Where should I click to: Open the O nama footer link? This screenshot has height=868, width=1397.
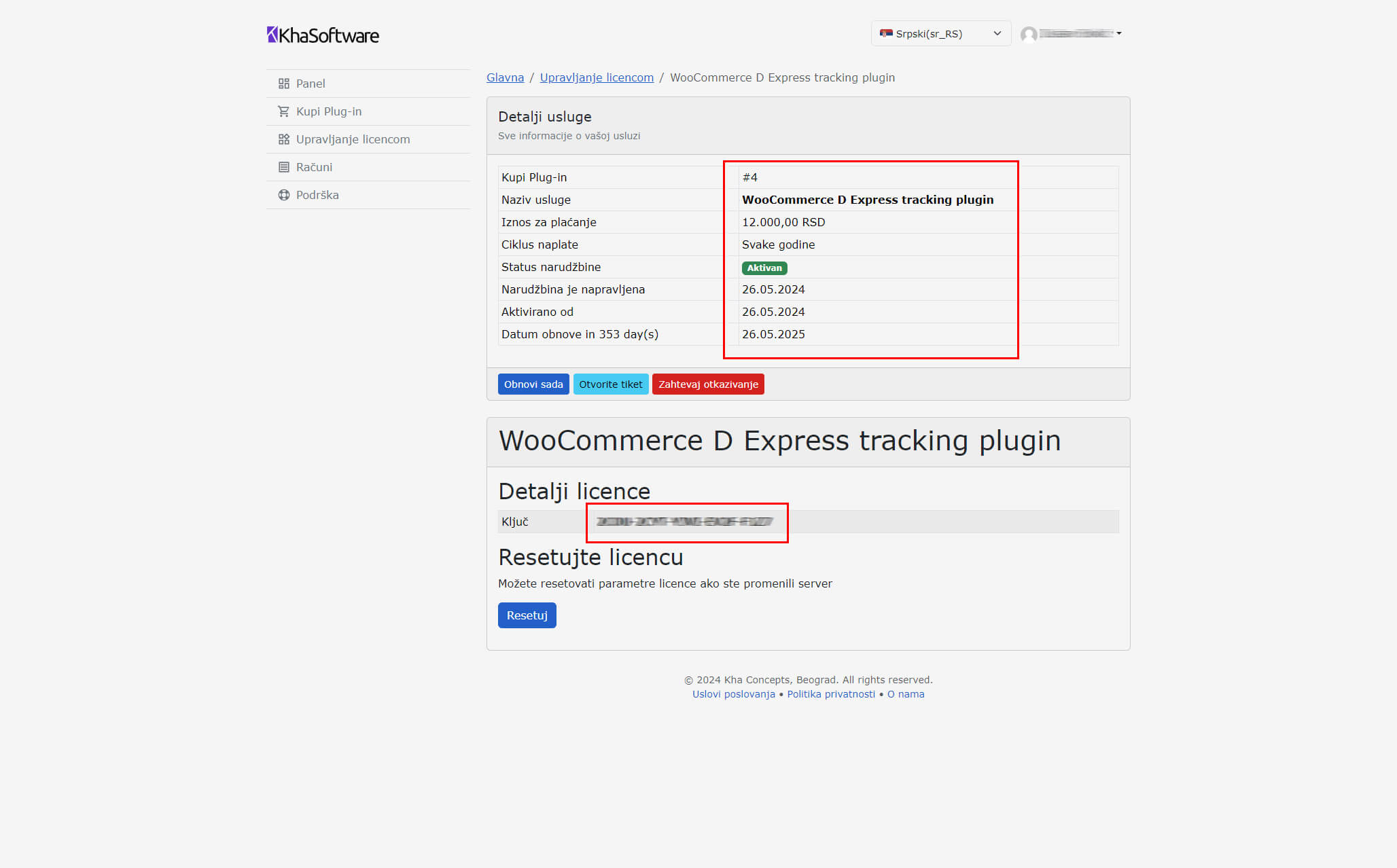[x=906, y=694]
